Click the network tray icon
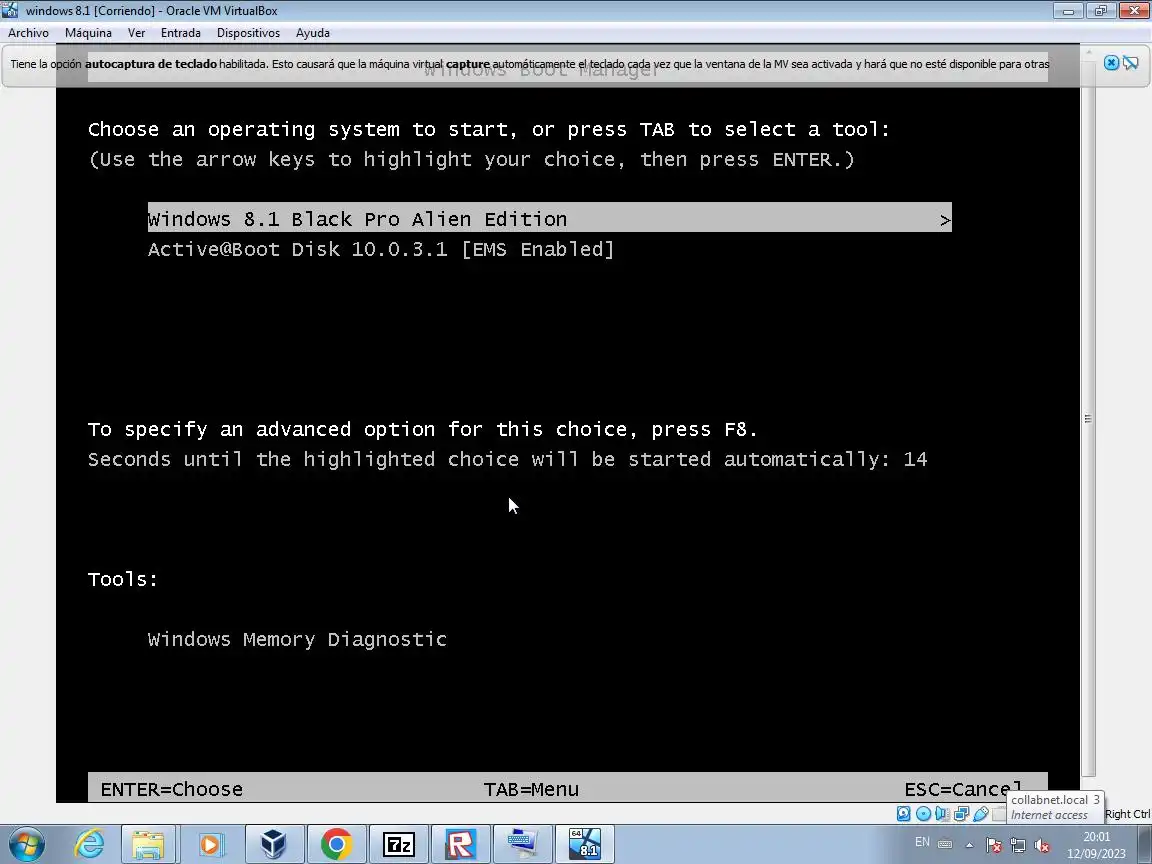Image resolution: width=1152 pixels, height=864 pixels. [1018, 845]
